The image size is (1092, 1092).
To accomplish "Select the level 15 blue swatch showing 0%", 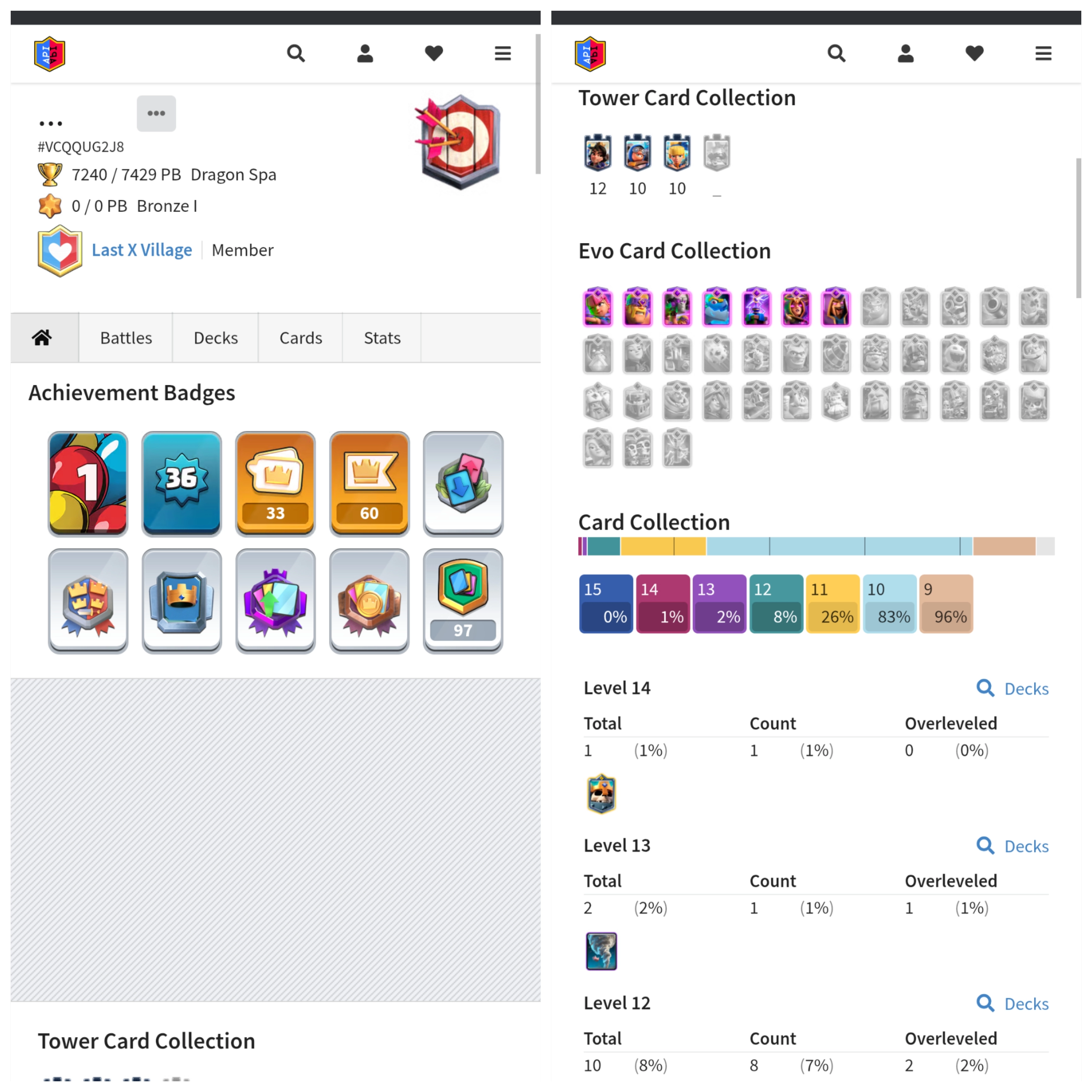I will click(x=606, y=604).
